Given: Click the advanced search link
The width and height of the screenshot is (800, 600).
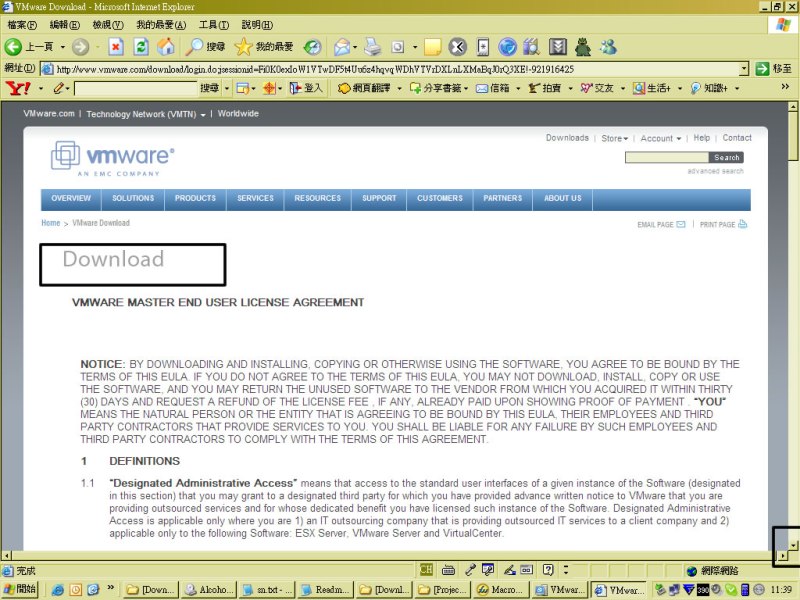Looking at the screenshot, I should [x=715, y=171].
